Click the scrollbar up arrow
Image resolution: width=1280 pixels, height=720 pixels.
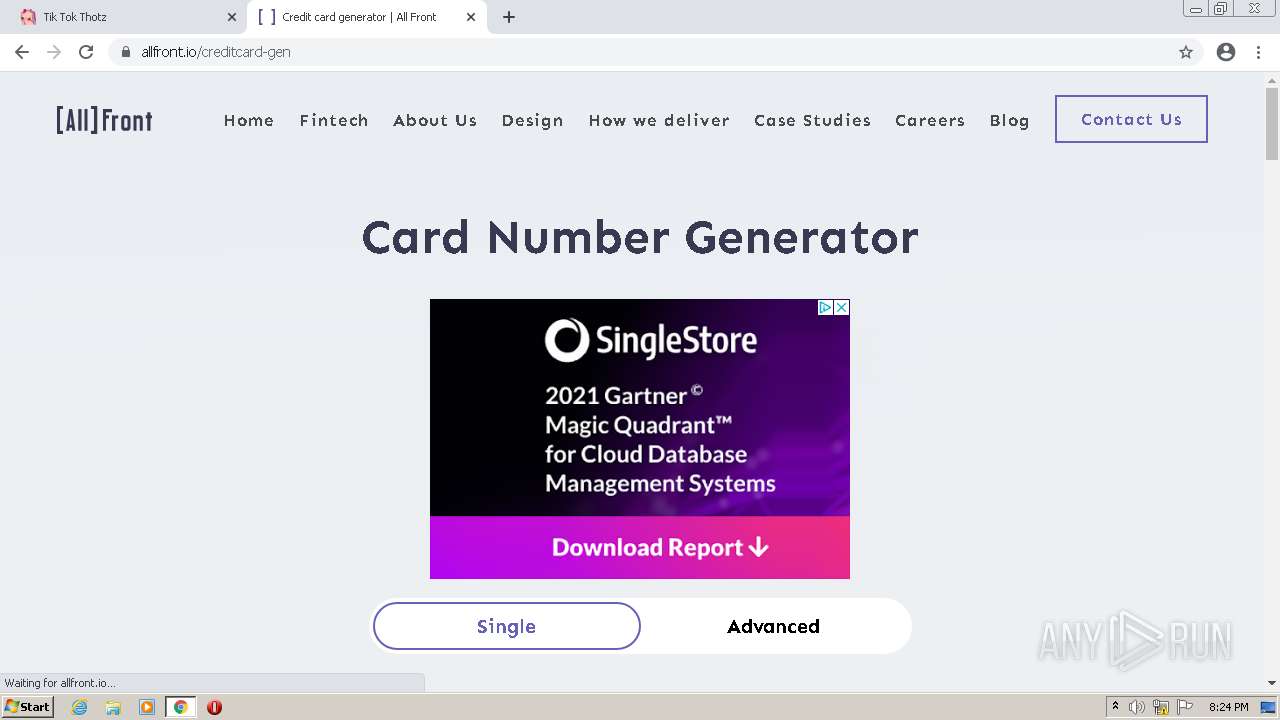(x=1272, y=79)
